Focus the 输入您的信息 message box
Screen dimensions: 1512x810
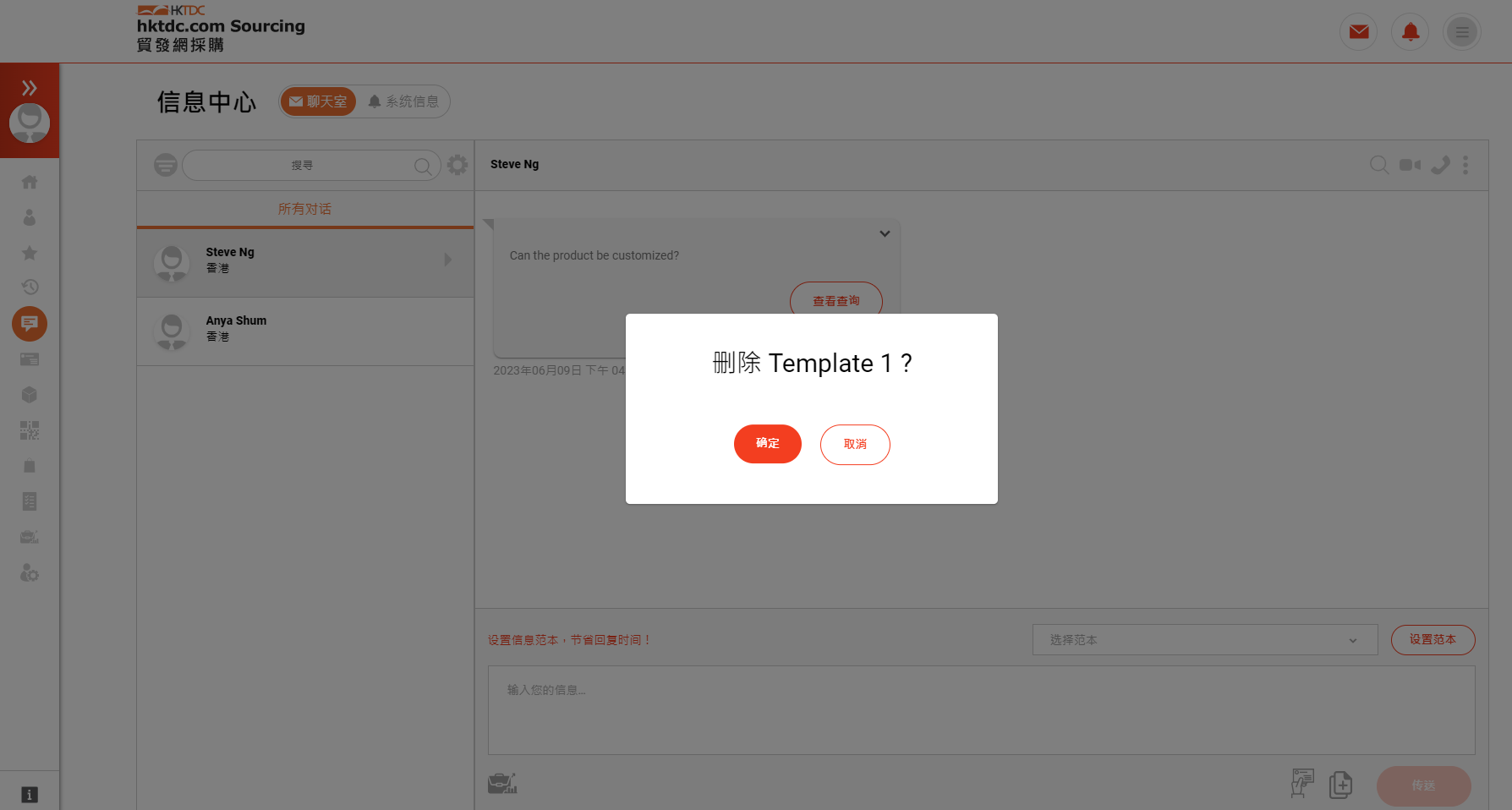tap(981, 710)
